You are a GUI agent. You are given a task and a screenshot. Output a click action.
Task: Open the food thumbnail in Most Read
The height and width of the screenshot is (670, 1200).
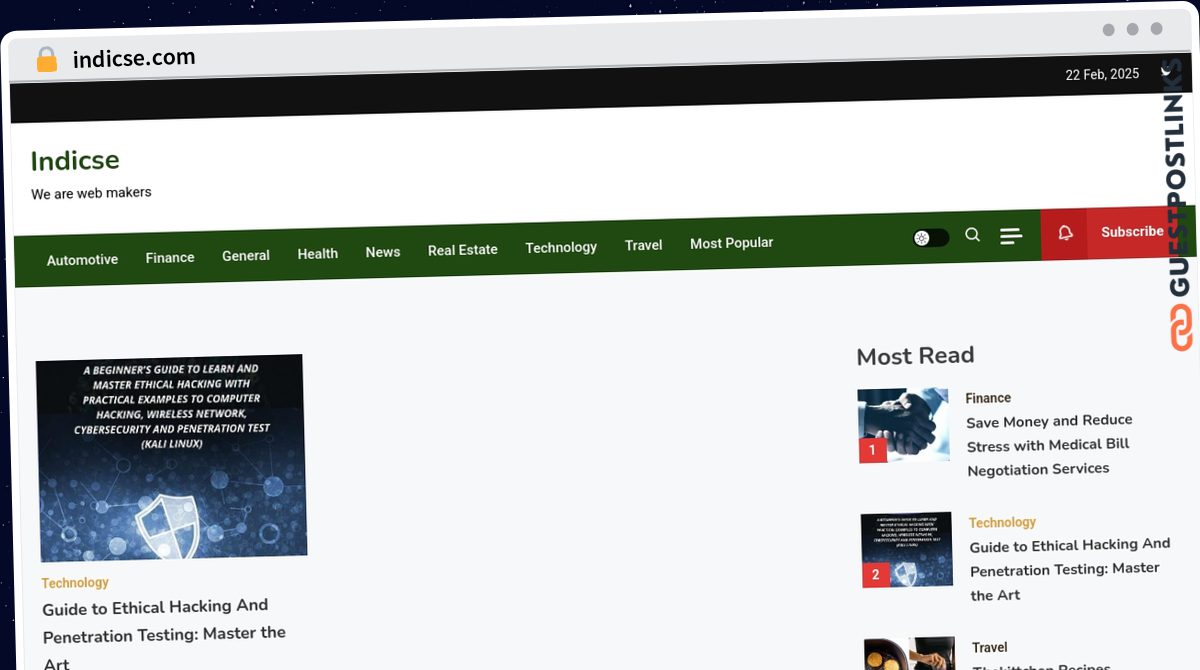910,654
